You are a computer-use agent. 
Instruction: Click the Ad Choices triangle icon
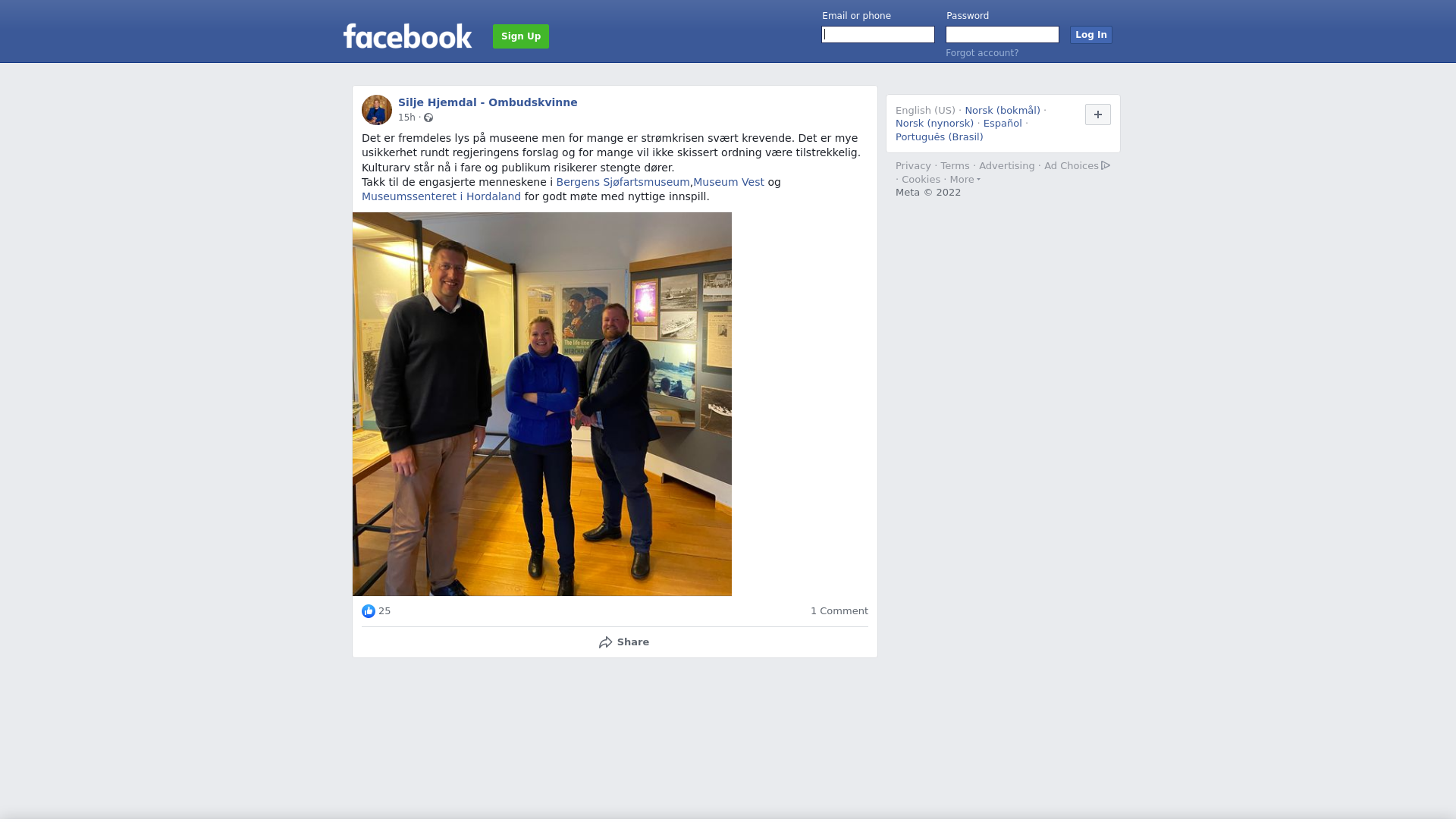[x=1106, y=165]
